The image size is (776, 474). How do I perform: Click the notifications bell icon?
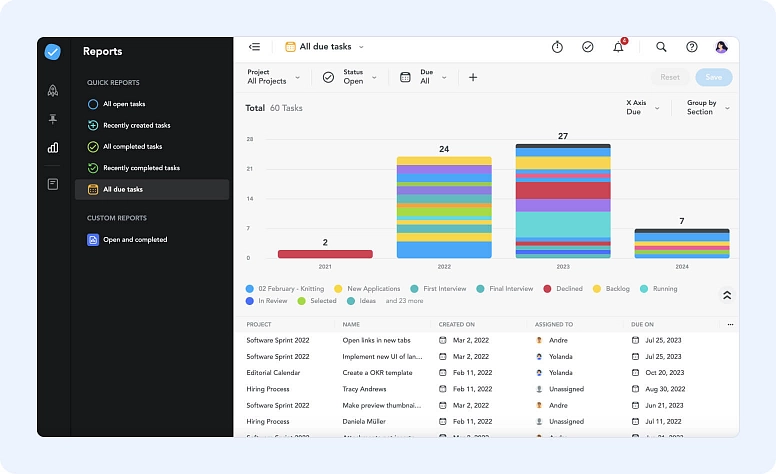tap(618, 47)
